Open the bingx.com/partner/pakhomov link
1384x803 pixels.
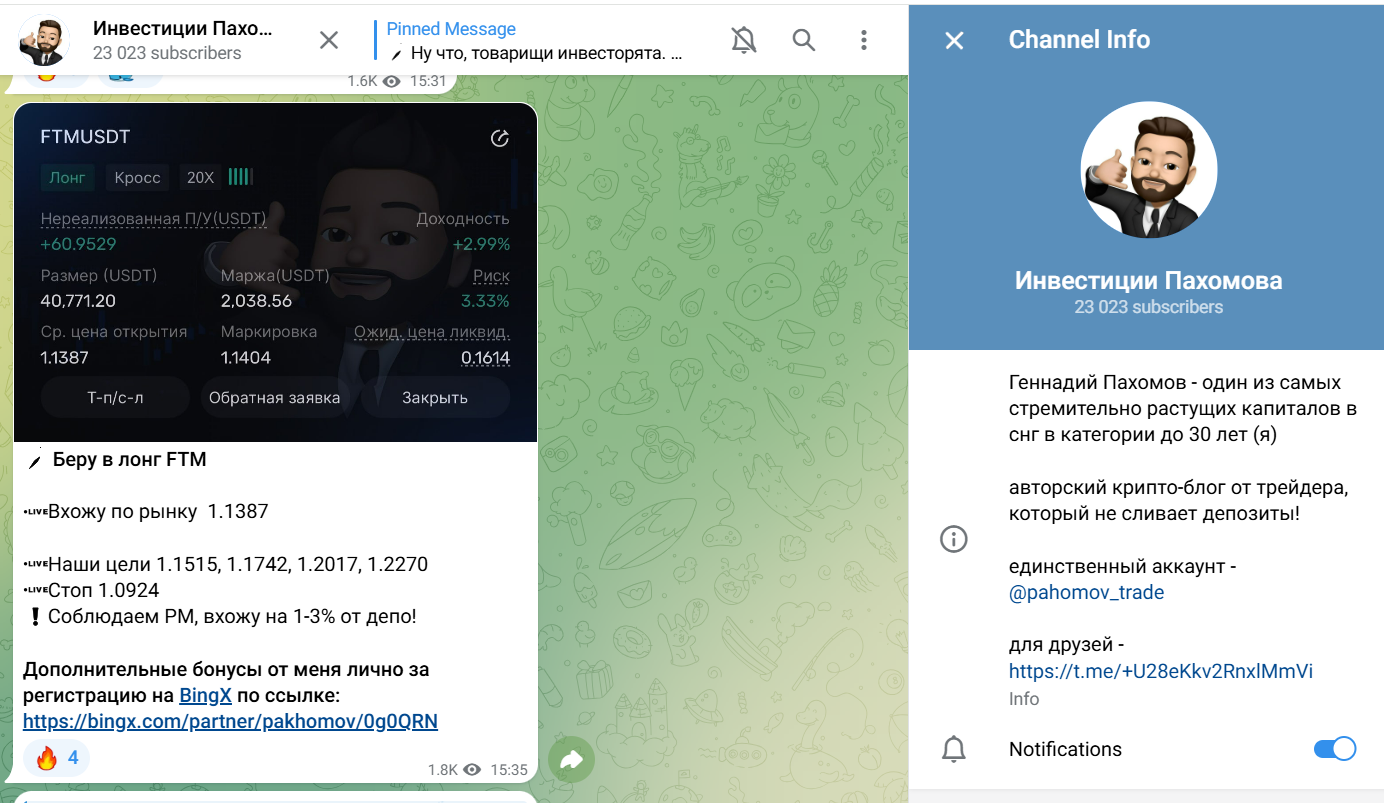[x=230, y=721]
